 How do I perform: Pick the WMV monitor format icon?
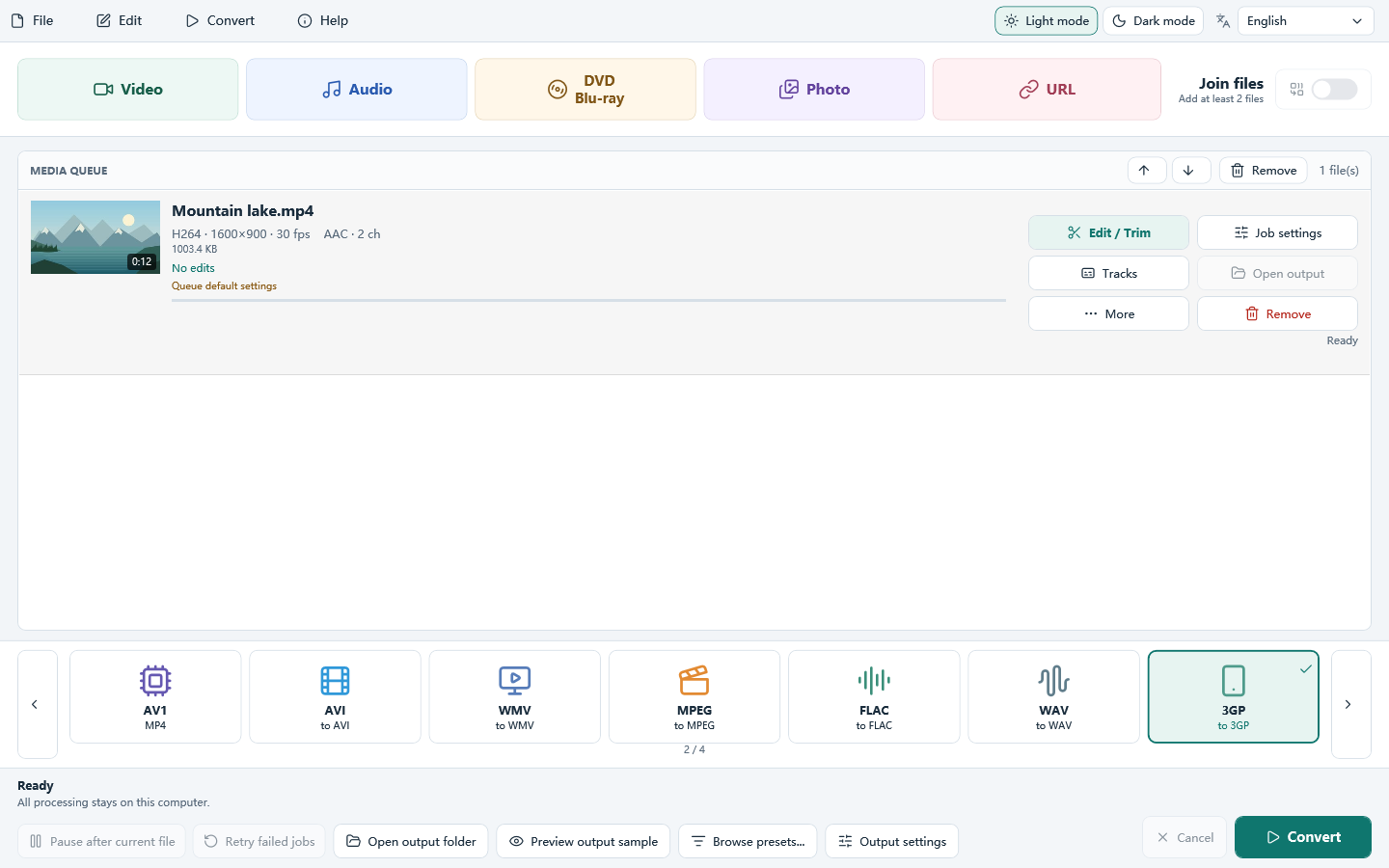(514, 681)
